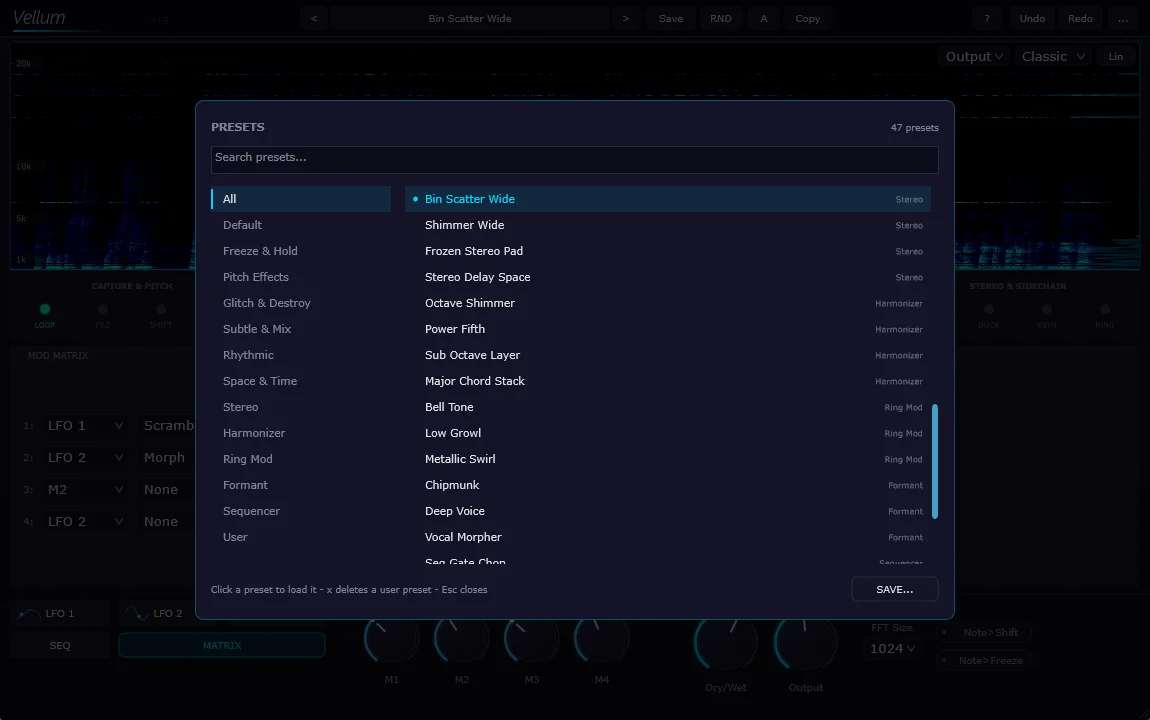Adjust the M3 macro knob

pyautogui.click(x=532, y=639)
